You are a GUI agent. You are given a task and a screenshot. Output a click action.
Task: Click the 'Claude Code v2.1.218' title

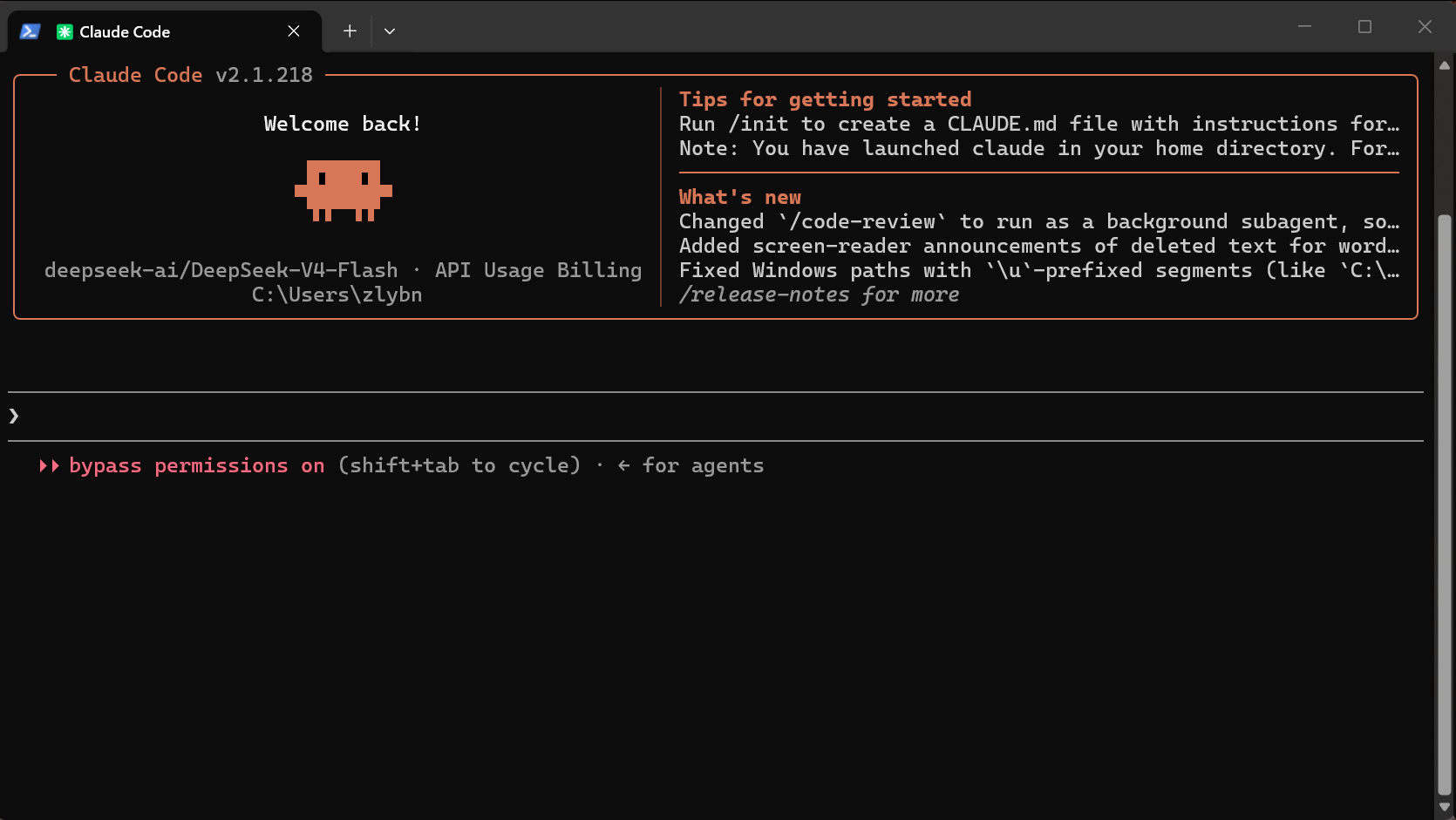[x=191, y=75]
